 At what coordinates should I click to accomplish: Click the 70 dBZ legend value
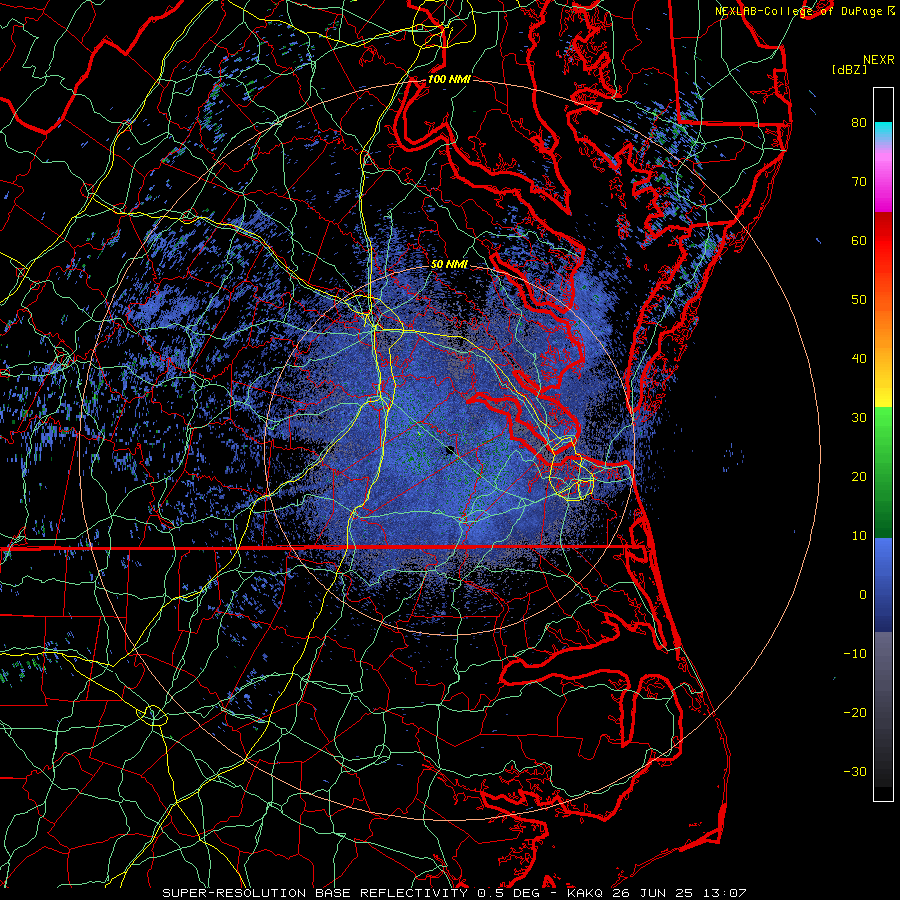pyautogui.click(x=859, y=181)
